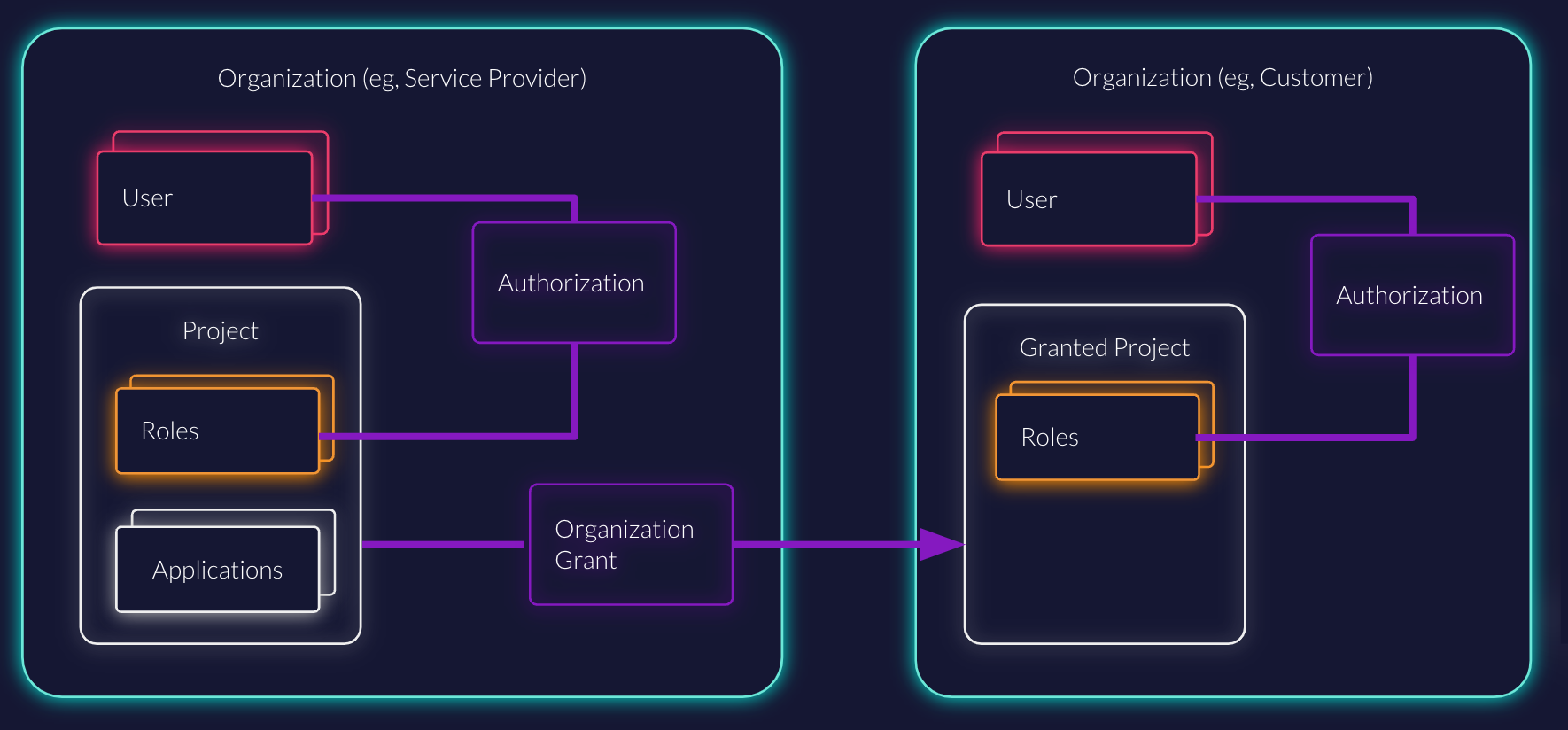
Task: Click the Roles box inside Granted Project
Action: pyautogui.click(x=1097, y=437)
